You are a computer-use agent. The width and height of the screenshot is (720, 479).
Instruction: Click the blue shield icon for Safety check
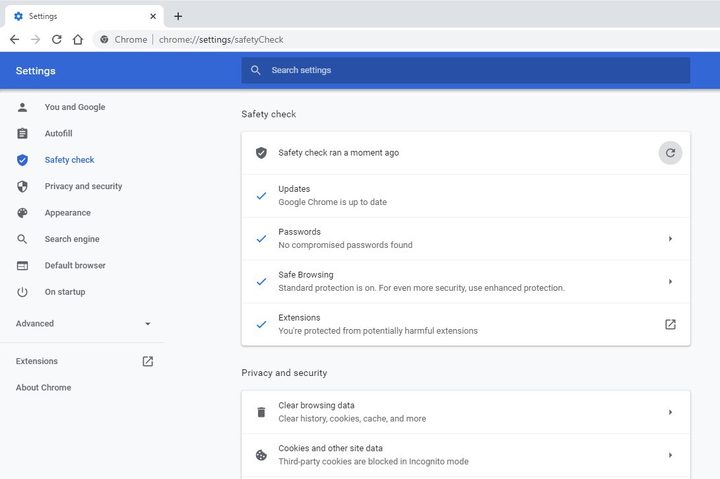tap(22, 160)
